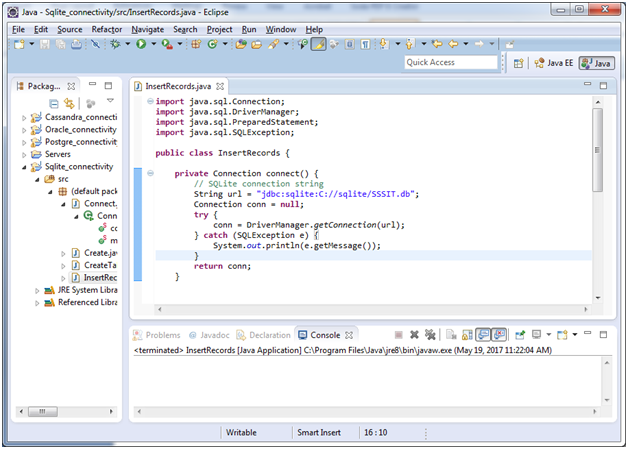Expand the JRE System Library node
This screenshot has height=449, width=628.
[x=37, y=291]
